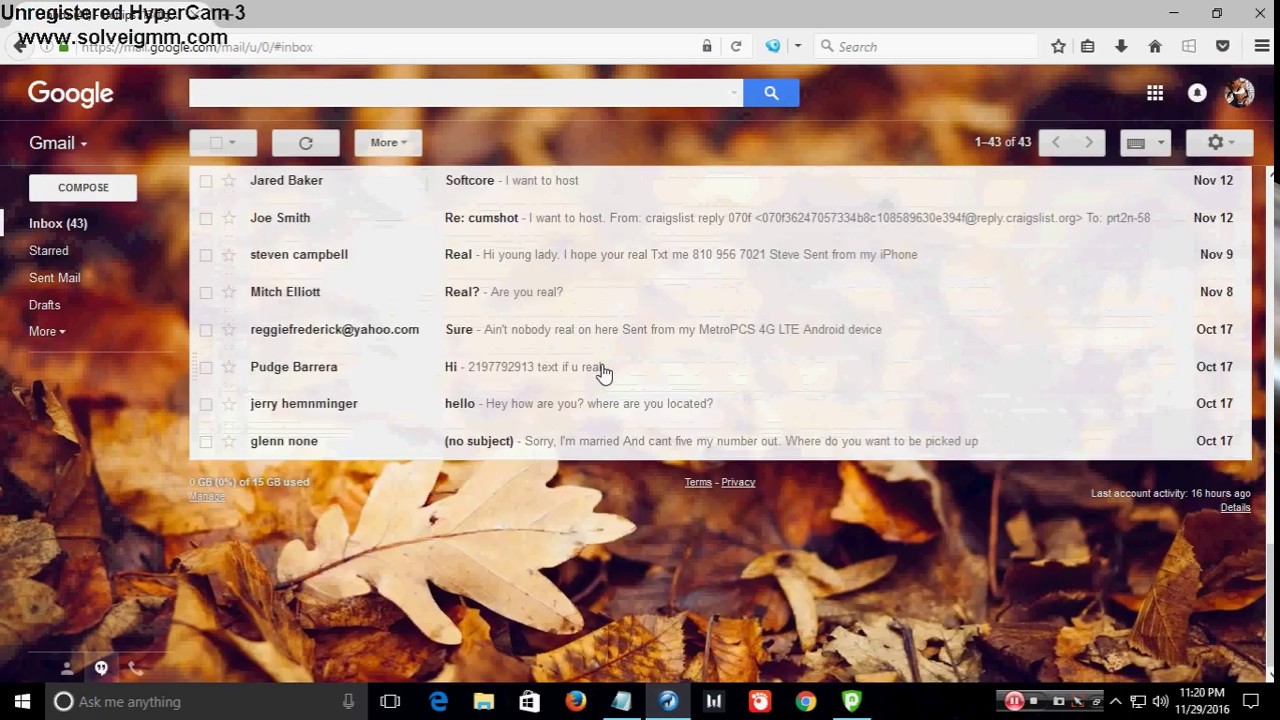Open Google notifications bell
The height and width of the screenshot is (720, 1280).
coord(1197,93)
